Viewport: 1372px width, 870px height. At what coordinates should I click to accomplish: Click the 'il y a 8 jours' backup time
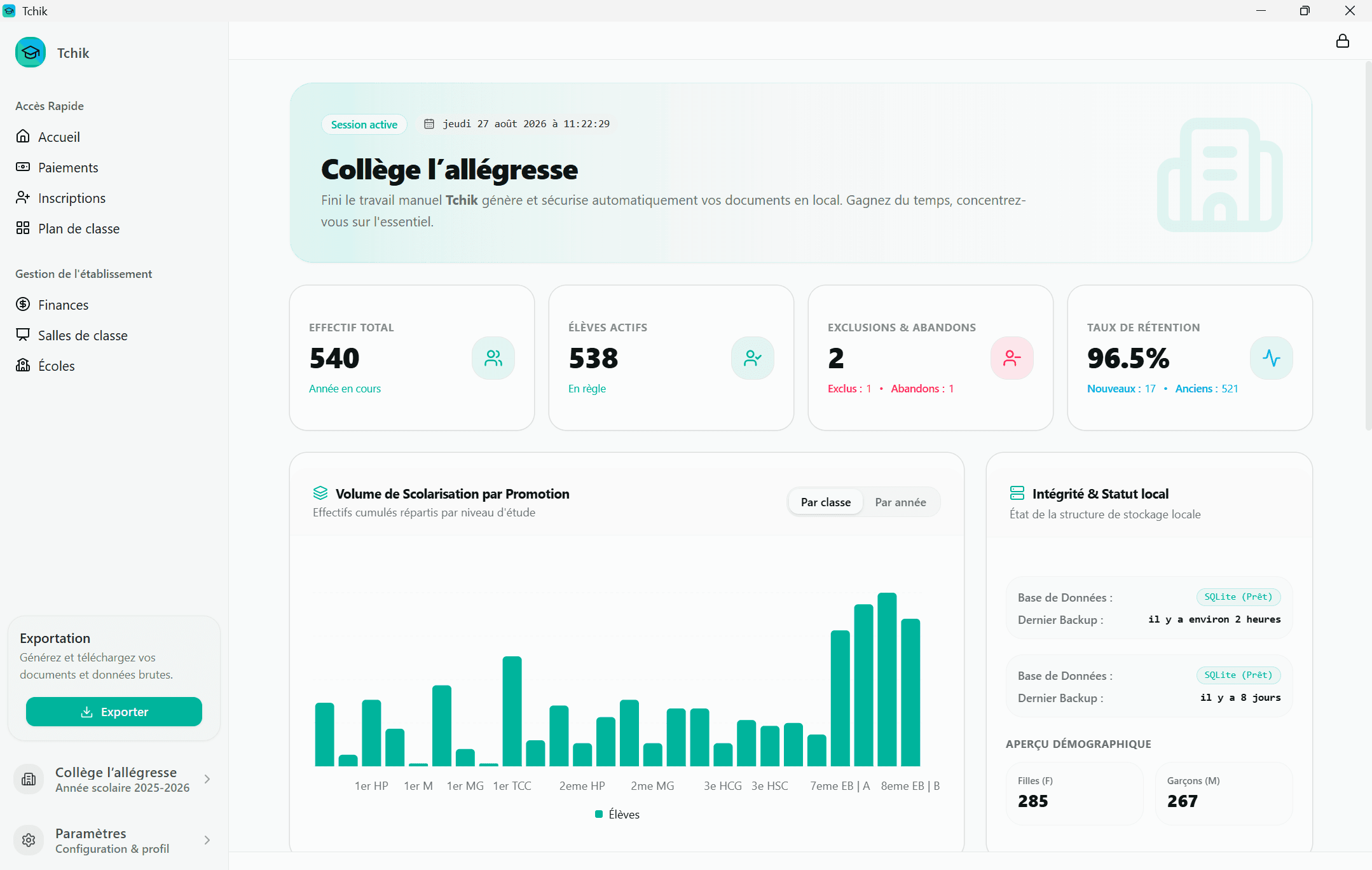click(x=1240, y=698)
